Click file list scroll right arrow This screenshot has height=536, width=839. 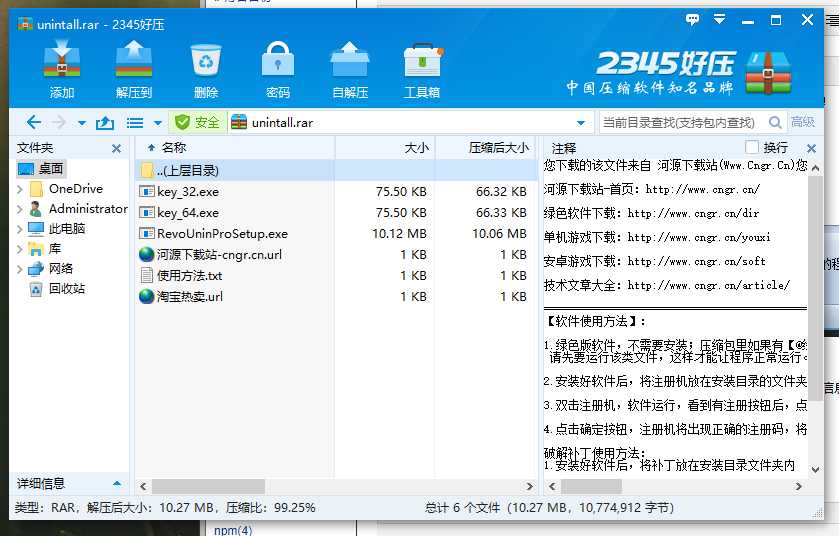pyautogui.click(x=529, y=486)
